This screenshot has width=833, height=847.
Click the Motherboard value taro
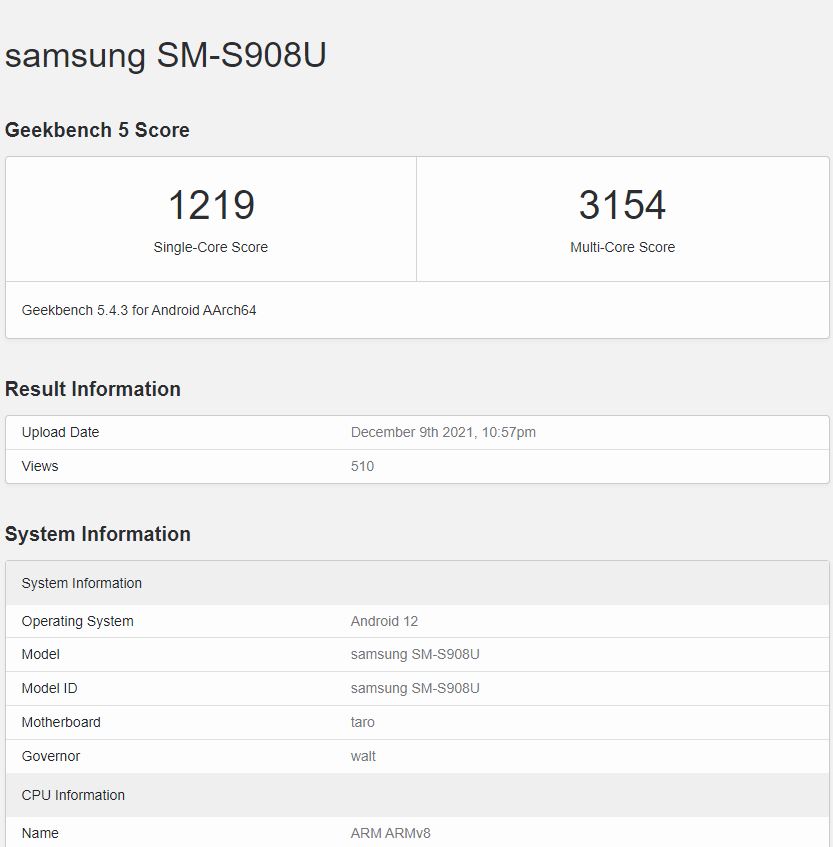(x=363, y=722)
